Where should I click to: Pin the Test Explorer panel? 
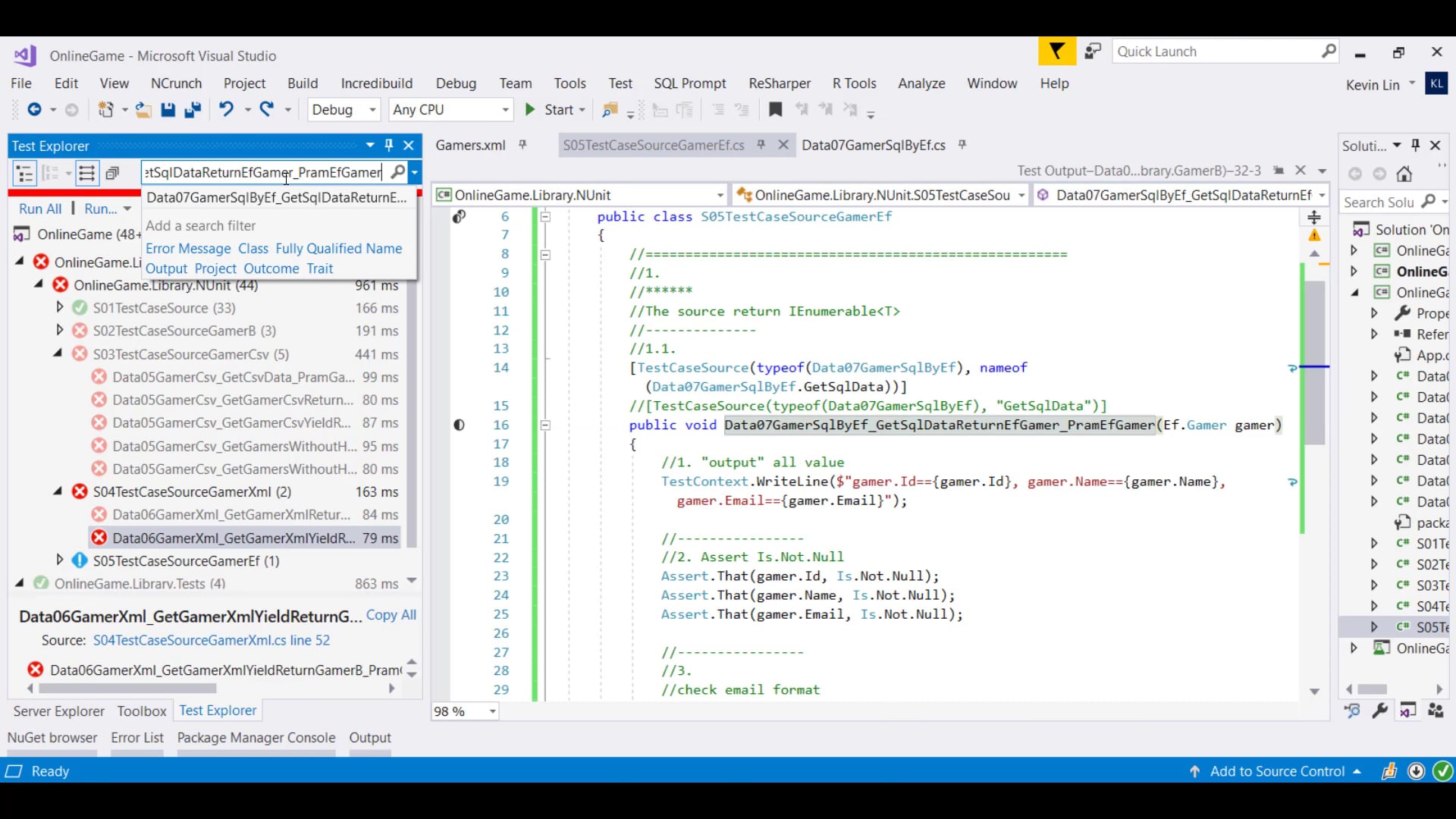tap(390, 145)
